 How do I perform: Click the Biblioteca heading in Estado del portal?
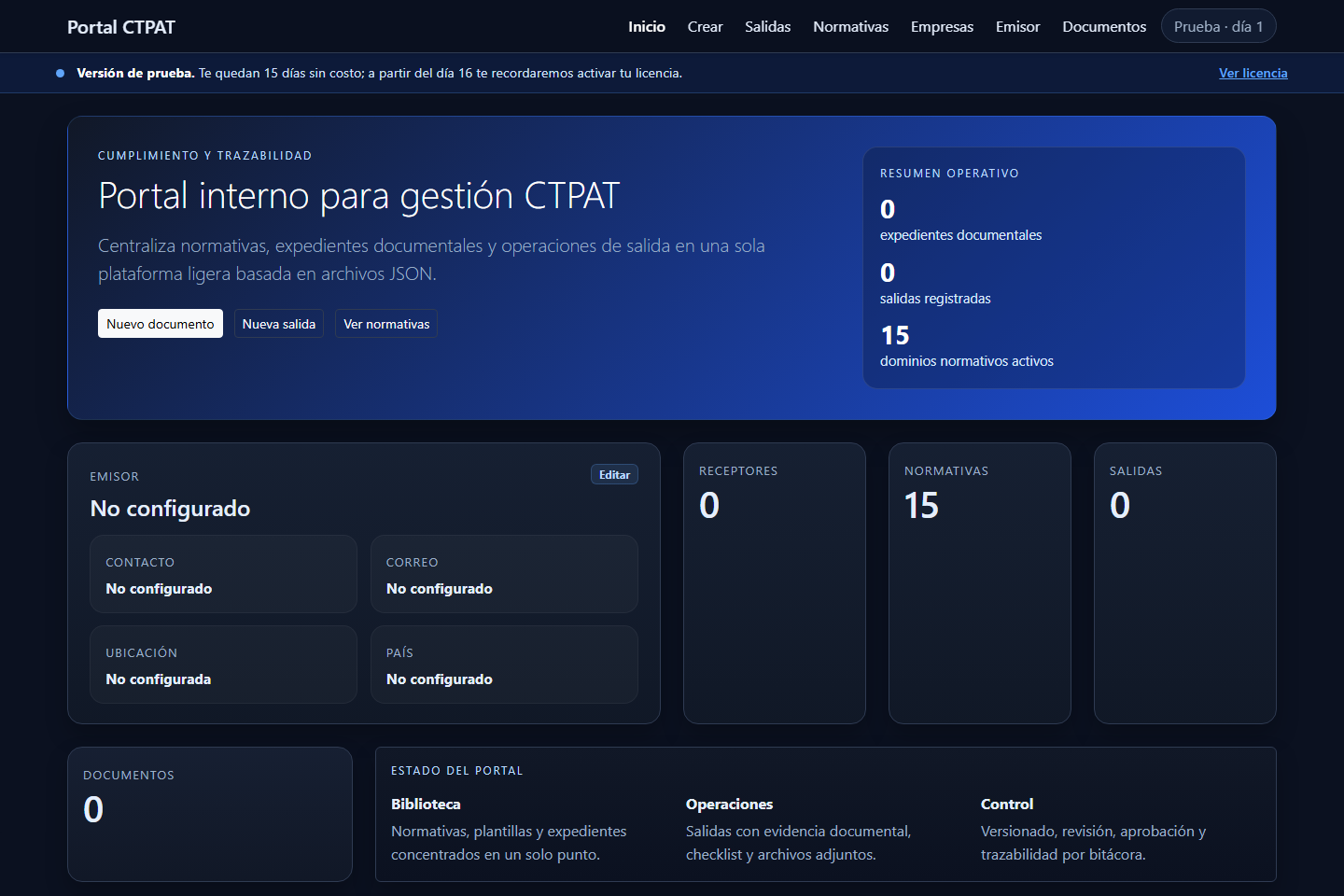tap(426, 804)
